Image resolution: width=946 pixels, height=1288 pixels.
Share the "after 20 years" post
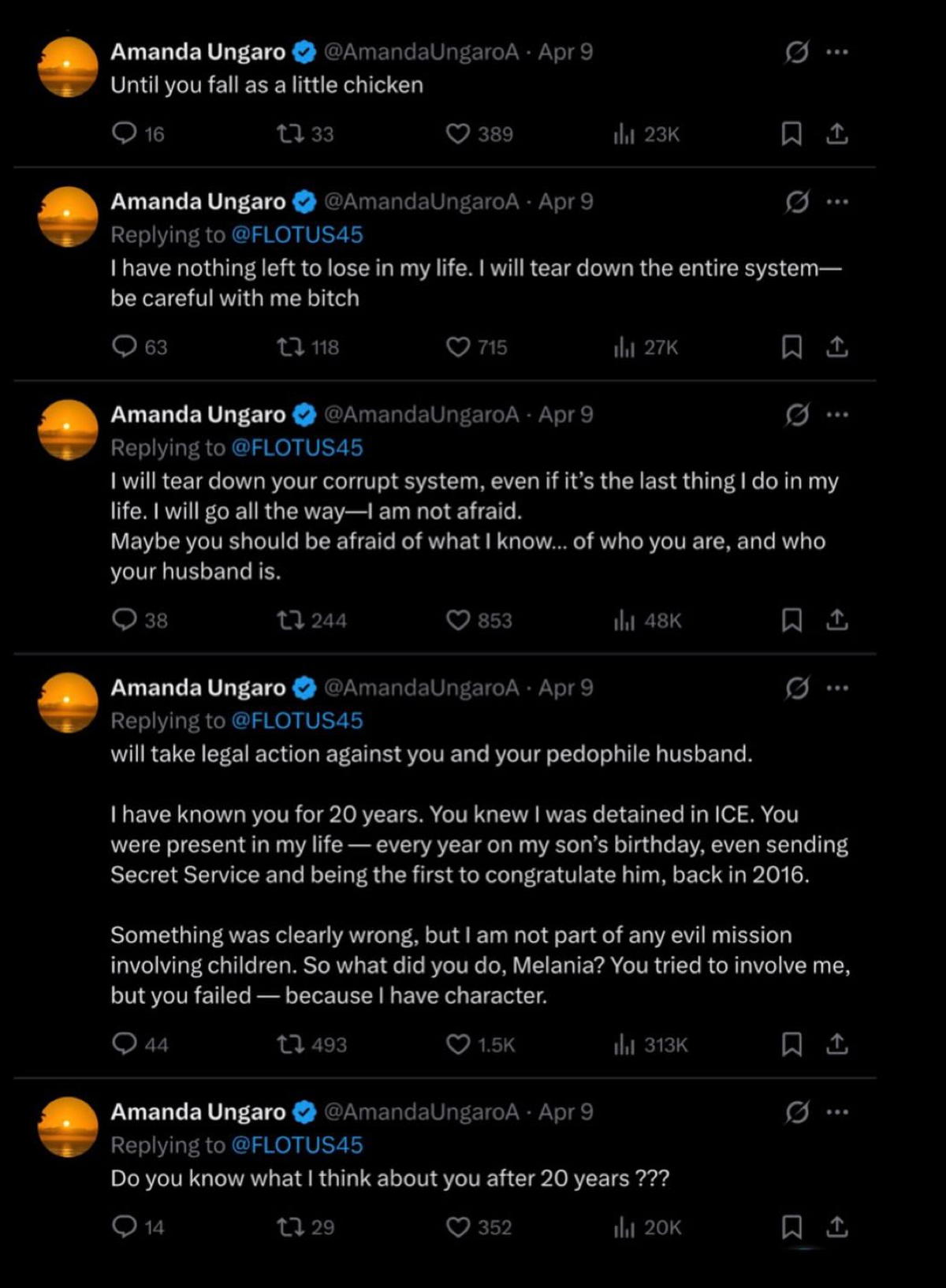837,1227
